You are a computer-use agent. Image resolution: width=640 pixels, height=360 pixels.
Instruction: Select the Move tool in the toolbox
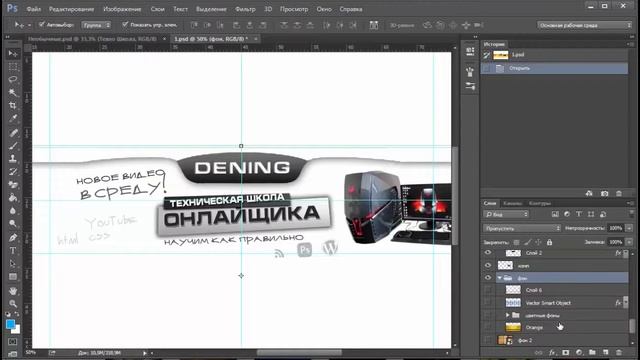13,54
